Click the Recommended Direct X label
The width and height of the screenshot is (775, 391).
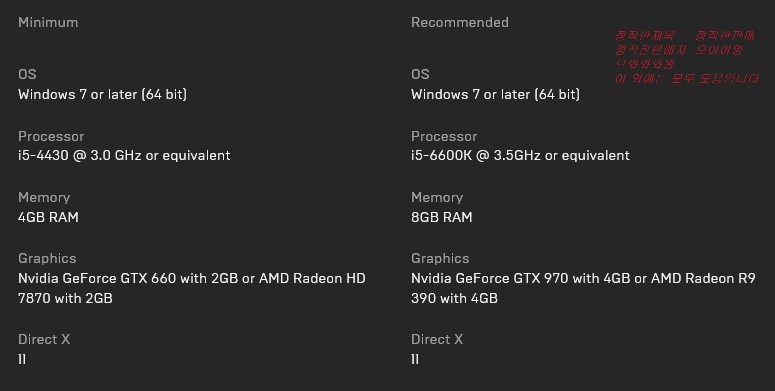click(437, 339)
